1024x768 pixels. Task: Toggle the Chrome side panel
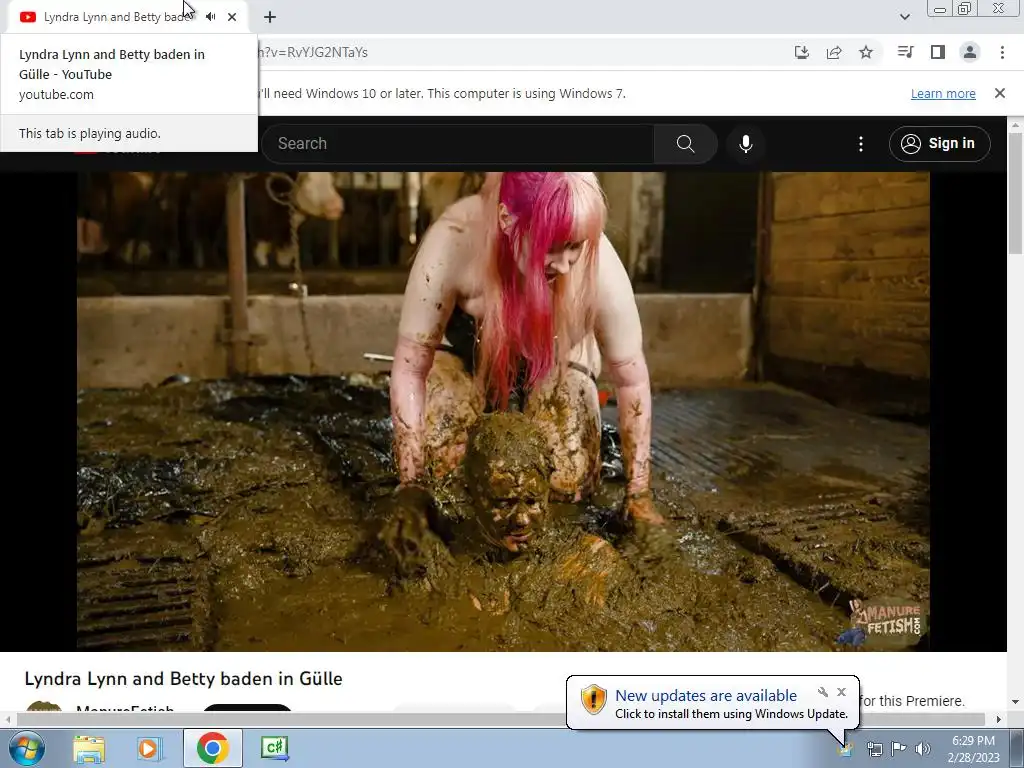click(938, 52)
